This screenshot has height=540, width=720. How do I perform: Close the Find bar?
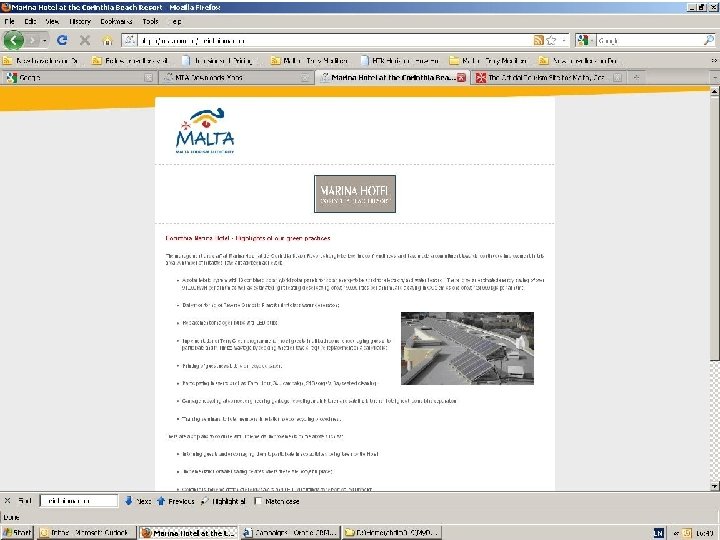pyautogui.click(x=7, y=501)
